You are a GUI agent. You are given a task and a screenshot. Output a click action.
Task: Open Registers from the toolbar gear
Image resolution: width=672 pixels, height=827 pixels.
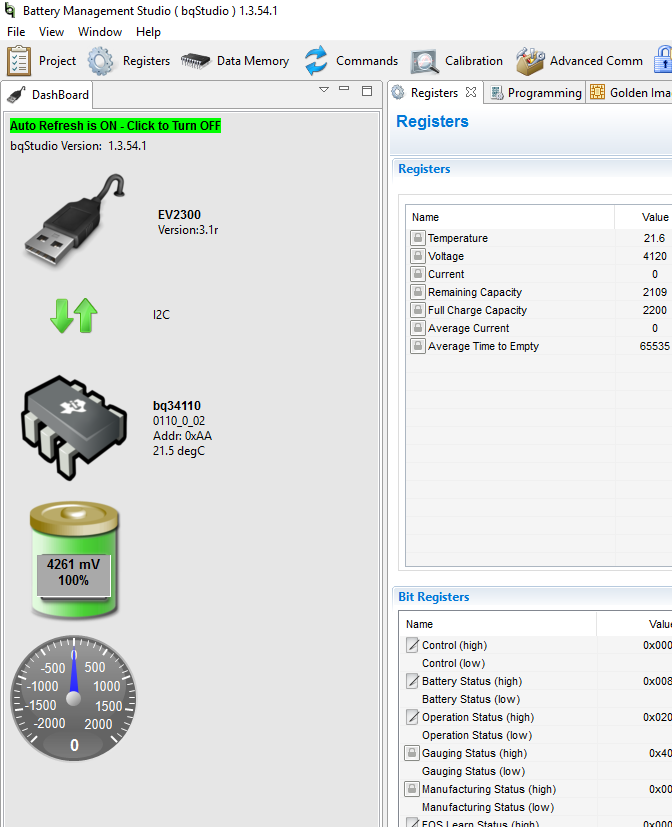click(100, 61)
